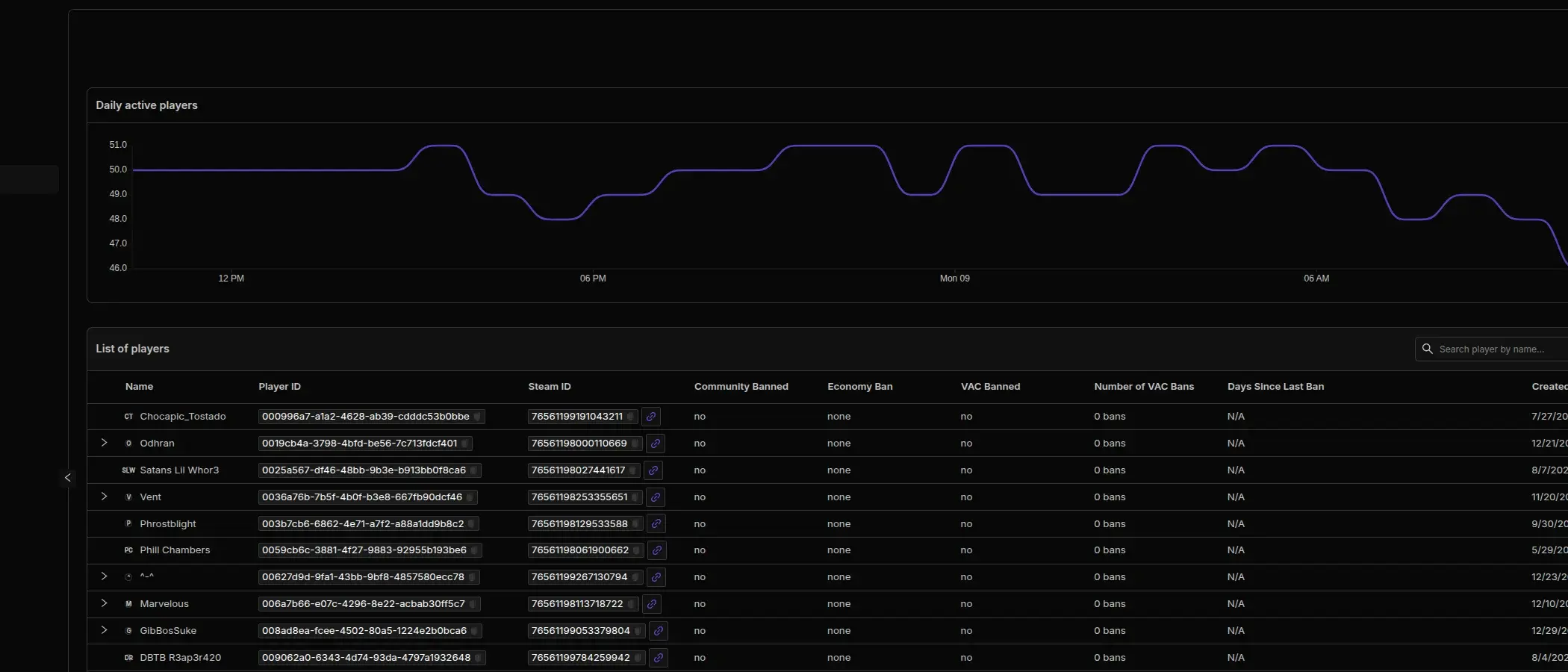Click the ^-^ player's avatar badge
The height and width of the screenshot is (672, 1568).
pos(128,576)
